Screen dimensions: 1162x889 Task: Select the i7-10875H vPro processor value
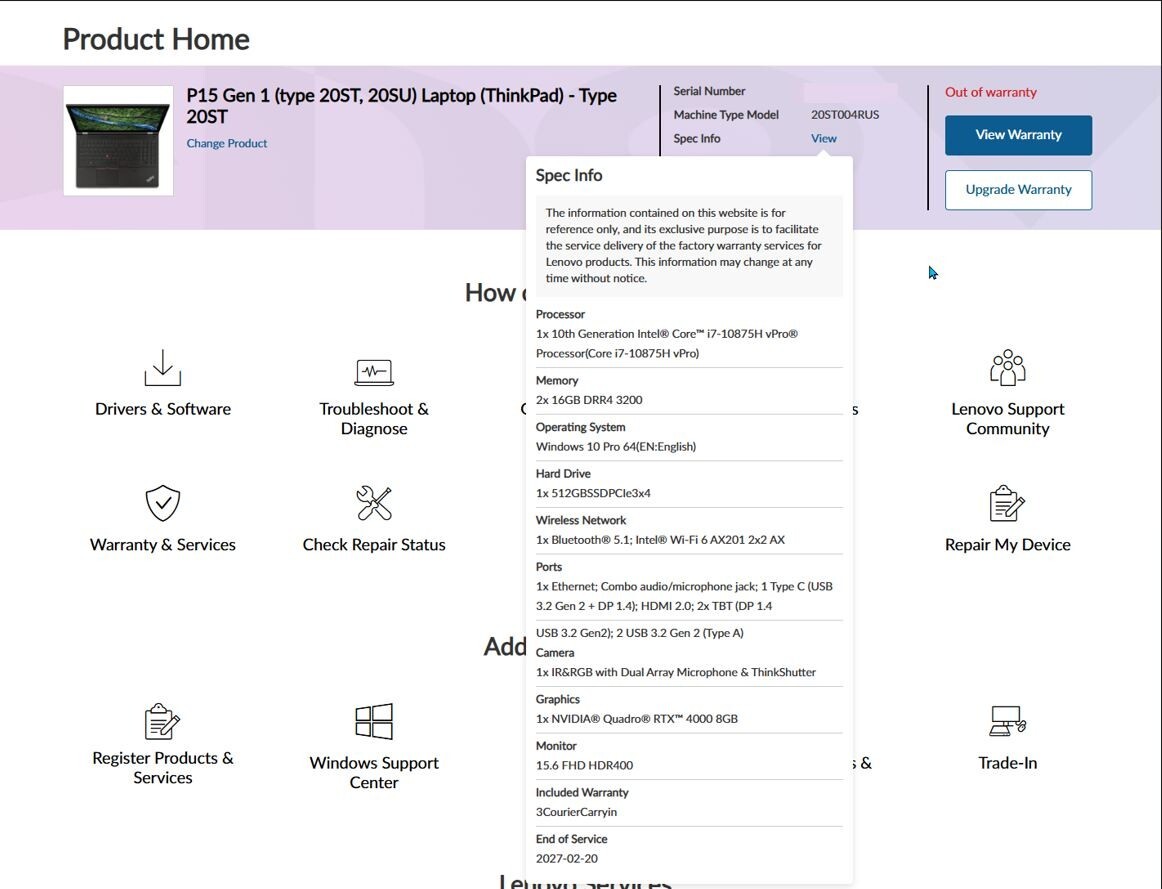(667, 344)
